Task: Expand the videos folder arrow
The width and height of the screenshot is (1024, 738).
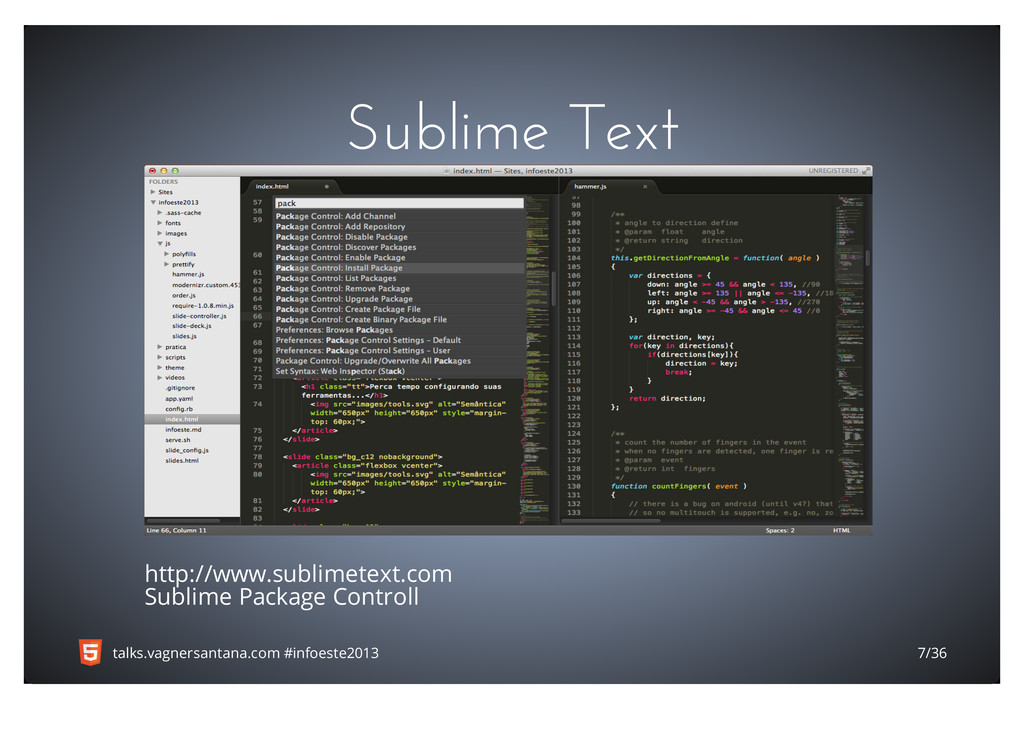Action: pos(159,377)
